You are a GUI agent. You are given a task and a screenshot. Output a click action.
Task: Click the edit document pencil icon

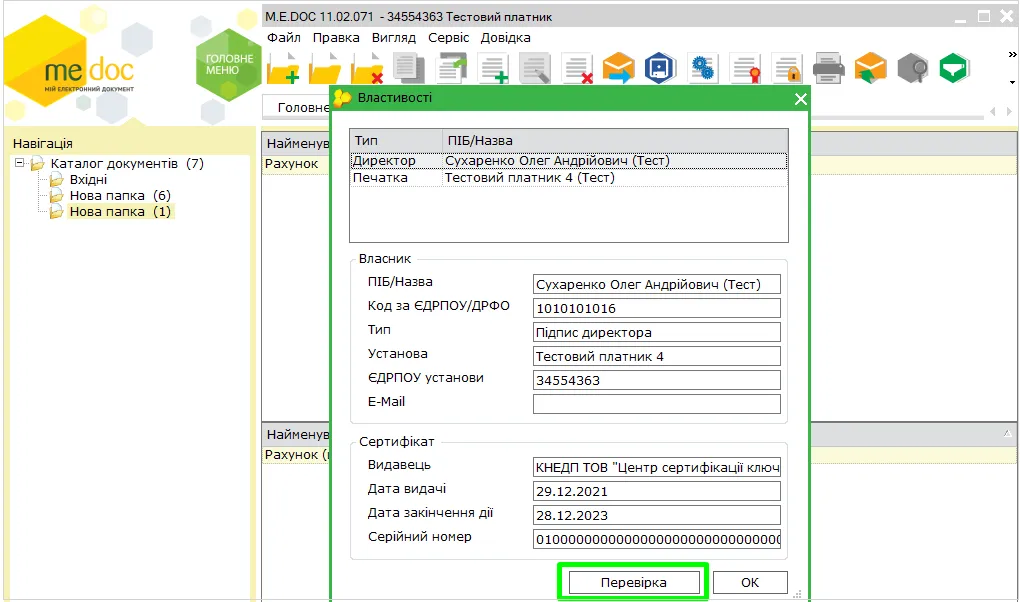pos(535,69)
